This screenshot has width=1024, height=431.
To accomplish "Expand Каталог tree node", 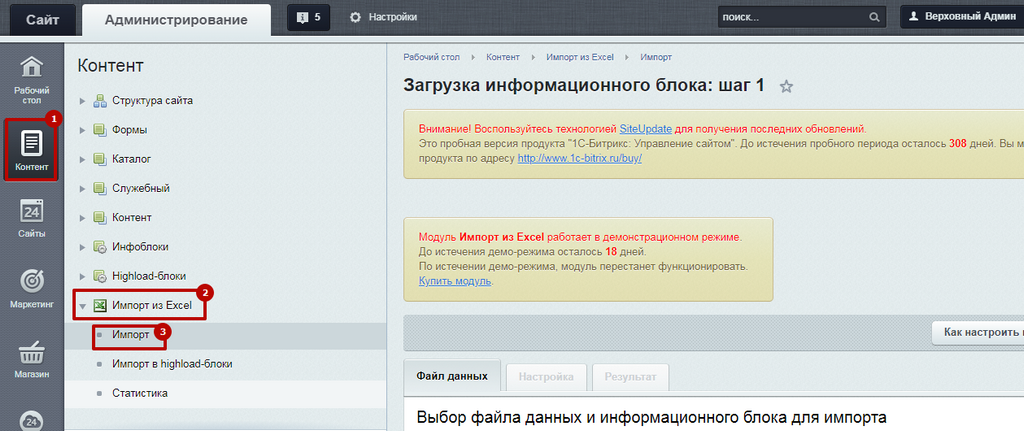I will coord(82,159).
